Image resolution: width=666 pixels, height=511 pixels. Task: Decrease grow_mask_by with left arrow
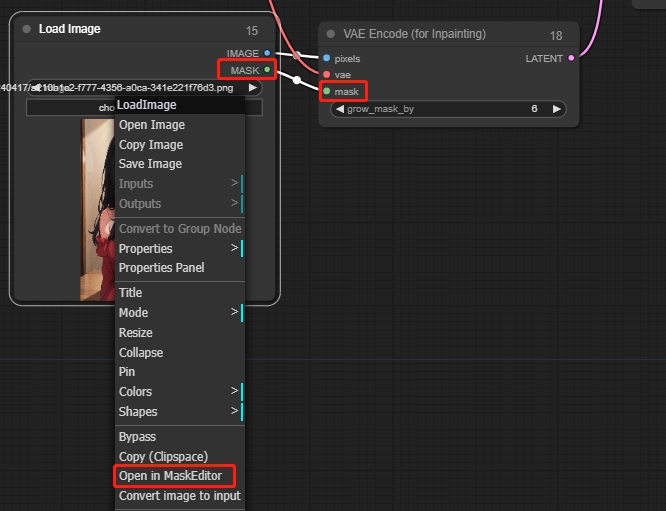(x=340, y=109)
